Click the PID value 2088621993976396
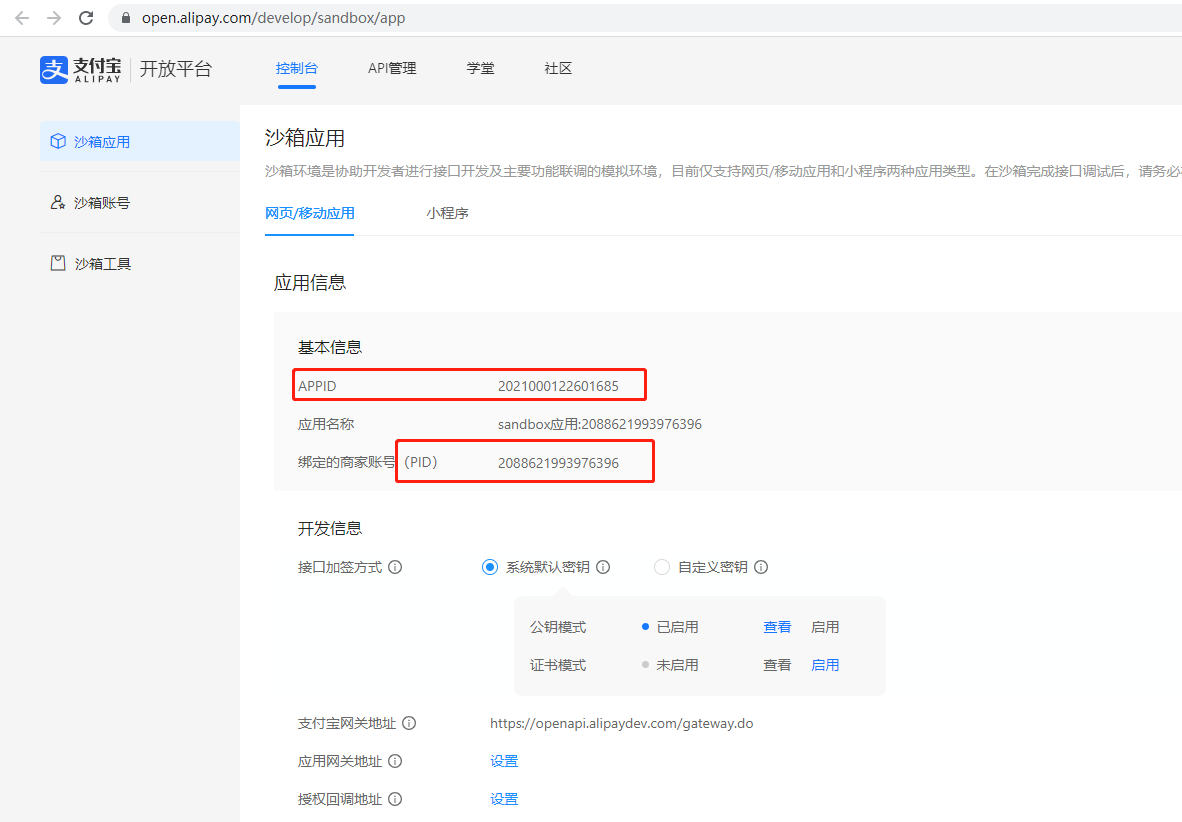Screen dimensions: 1182x822 click(559, 463)
